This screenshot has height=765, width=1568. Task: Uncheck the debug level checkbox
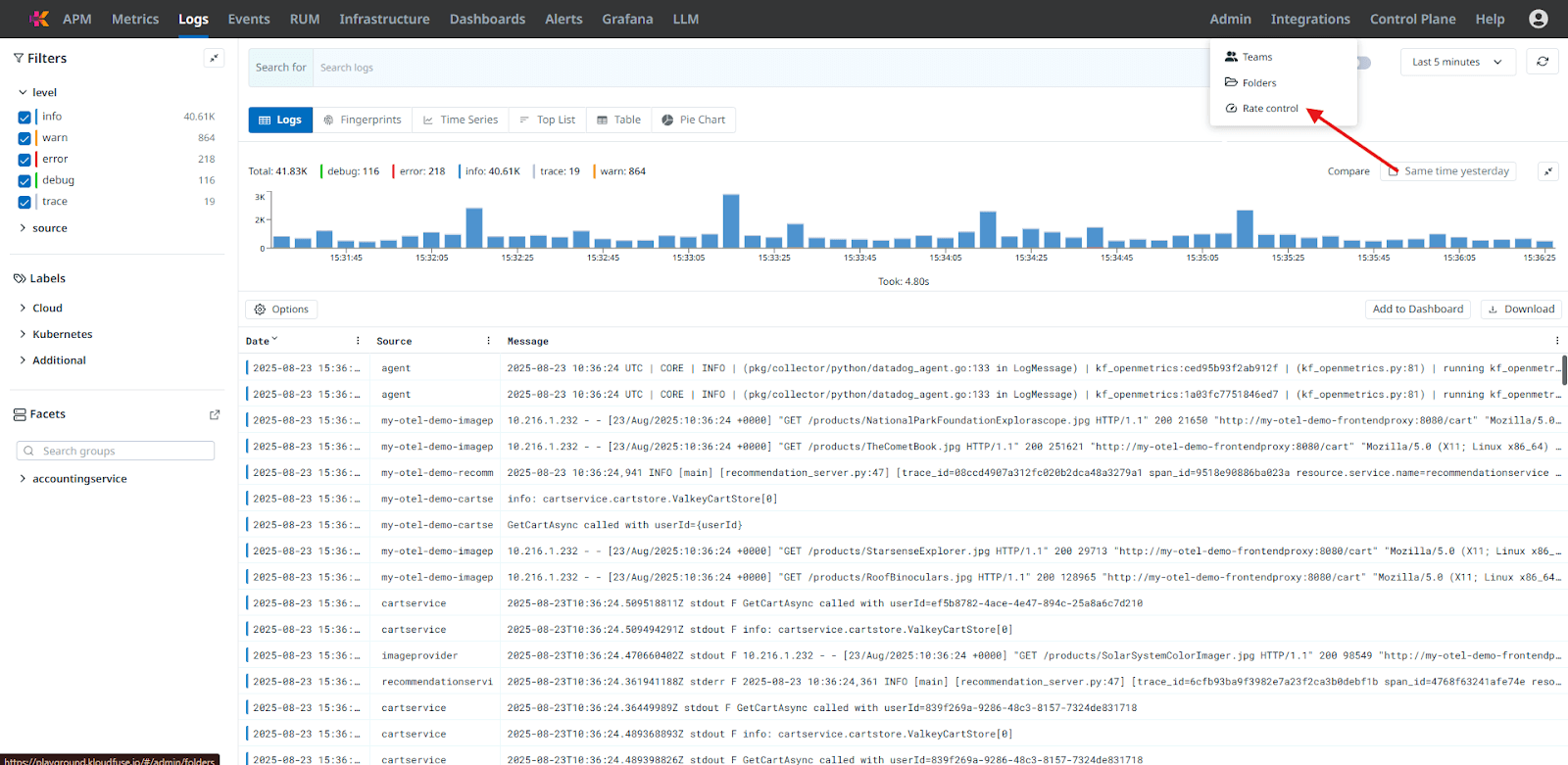click(x=24, y=180)
